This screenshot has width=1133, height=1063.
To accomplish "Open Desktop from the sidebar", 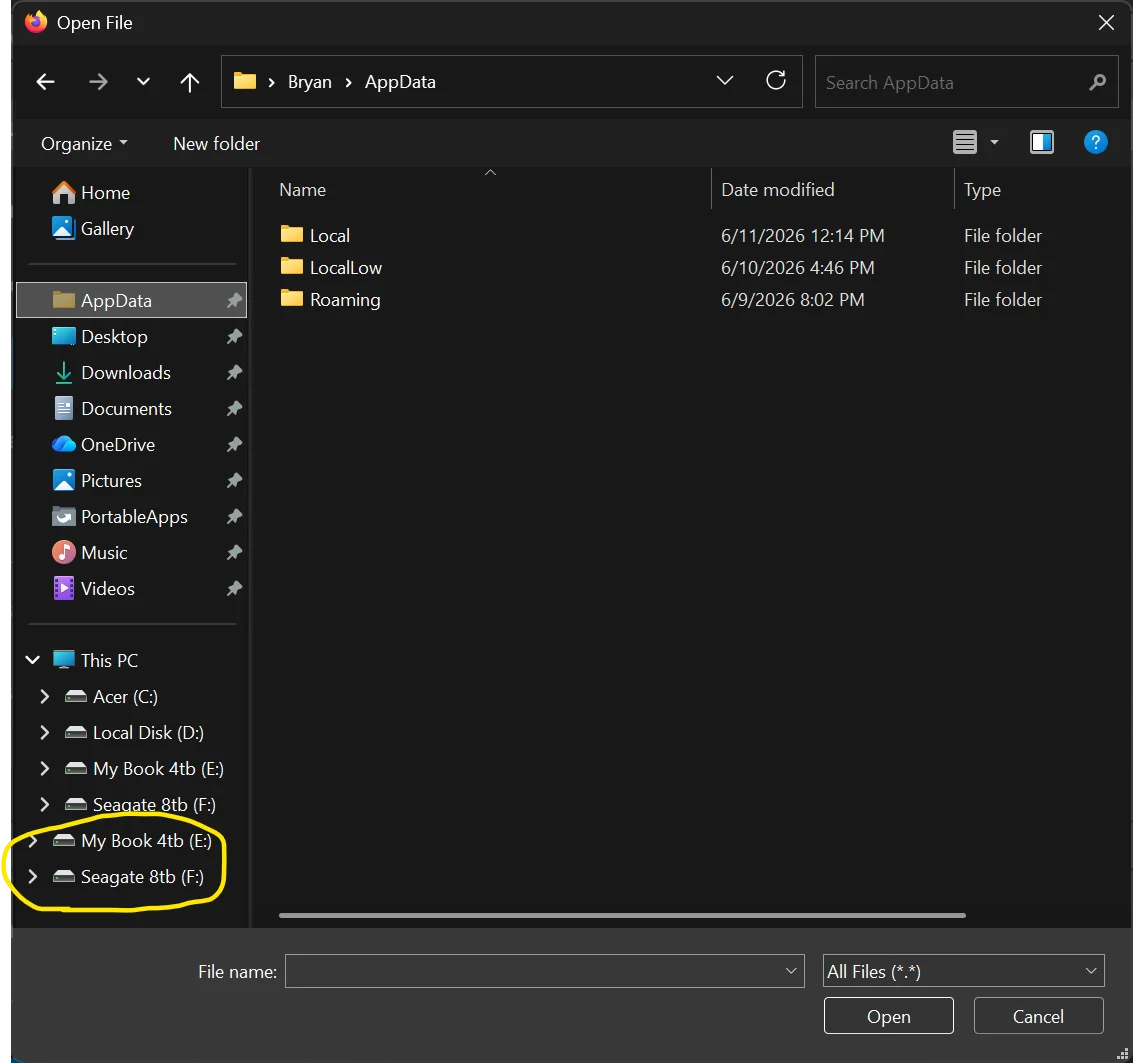I will pyautogui.click(x=100, y=337).
